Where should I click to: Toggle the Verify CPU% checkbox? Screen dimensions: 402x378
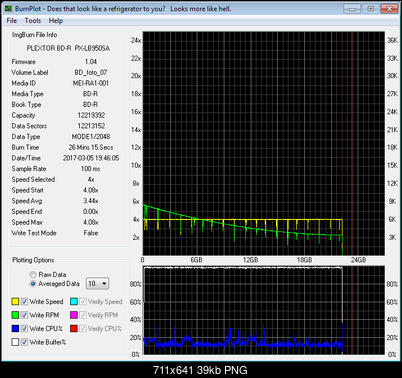83,328
